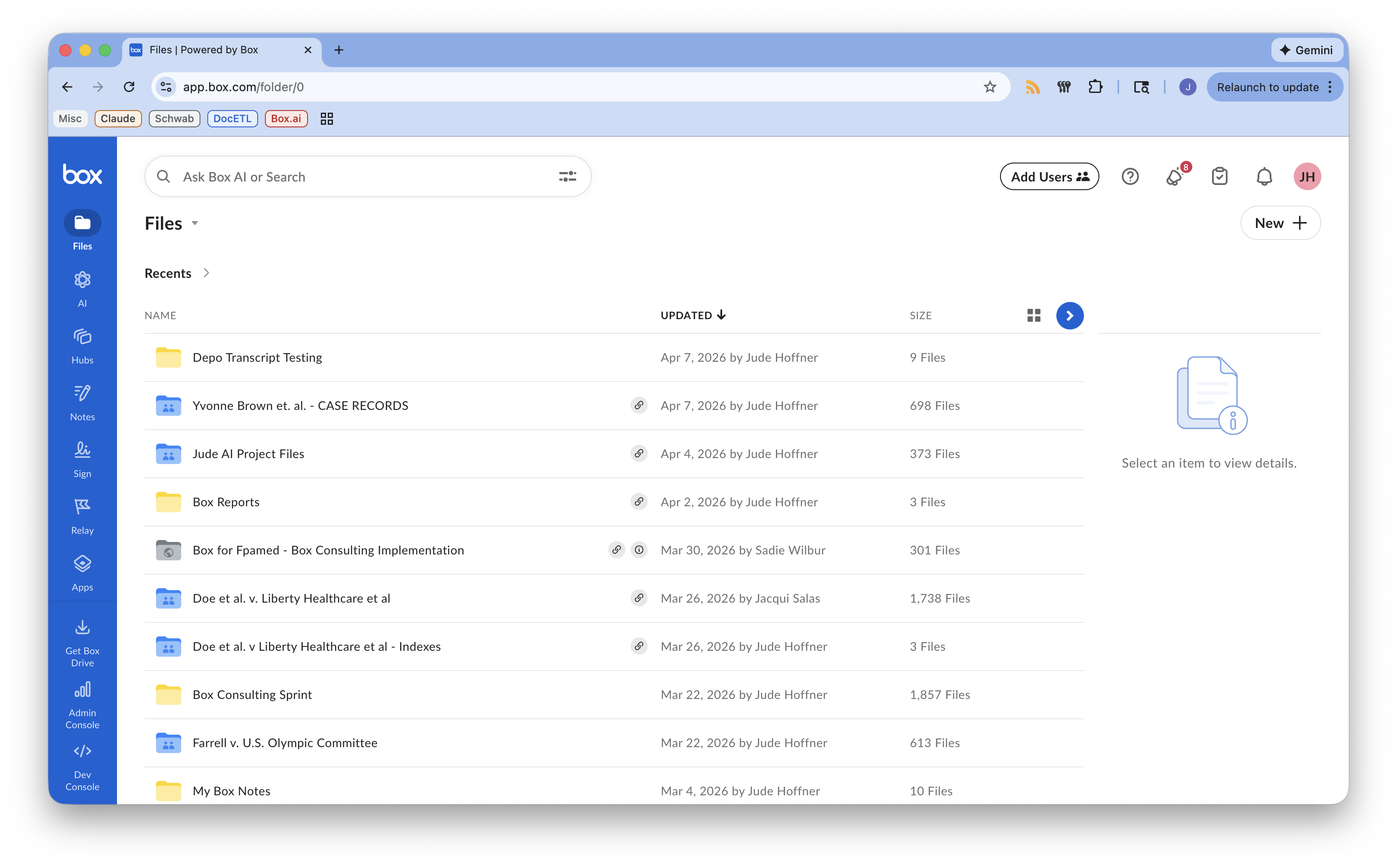Viewport: 1397px width, 868px height.
Task: Expand the Recents section
Action: click(206, 273)
